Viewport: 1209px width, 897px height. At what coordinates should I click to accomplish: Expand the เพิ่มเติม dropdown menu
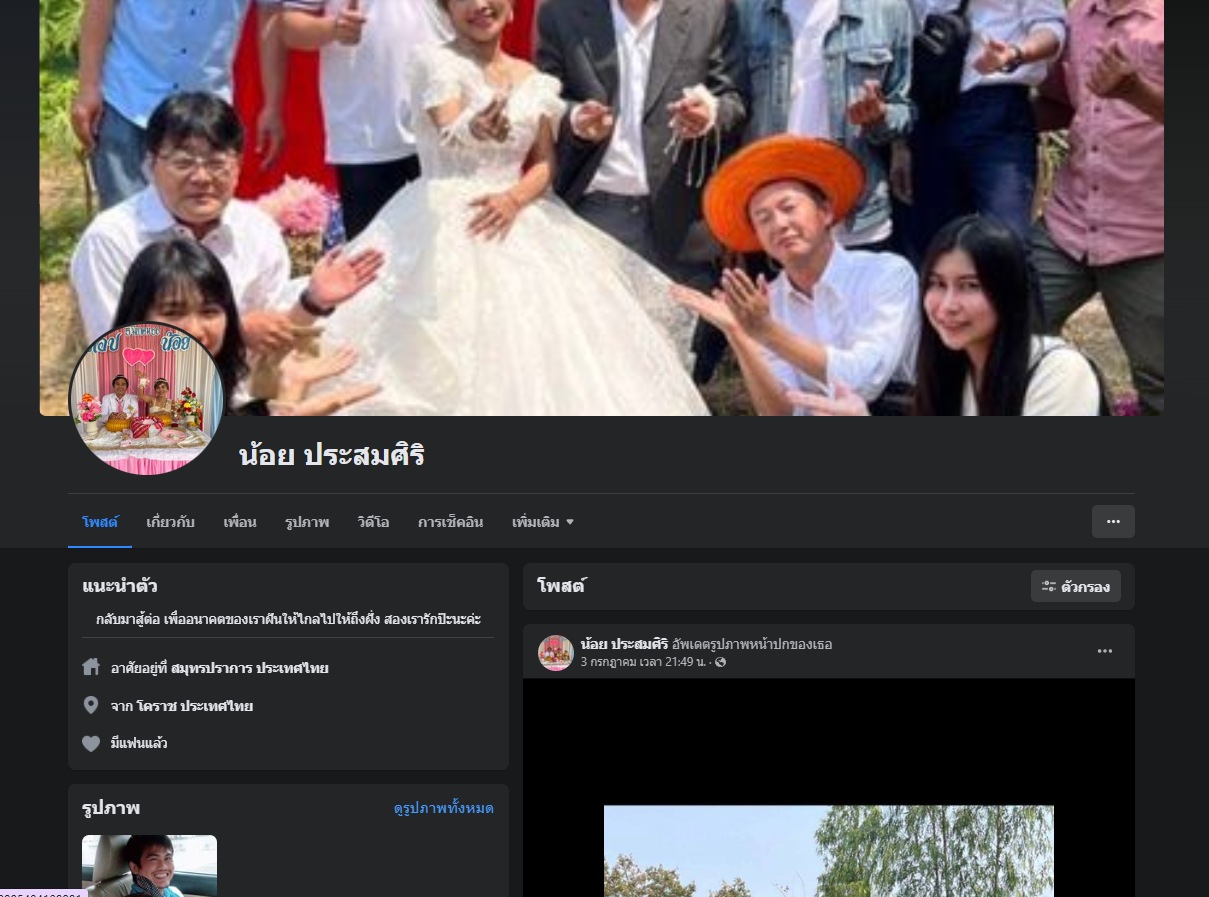543,522
